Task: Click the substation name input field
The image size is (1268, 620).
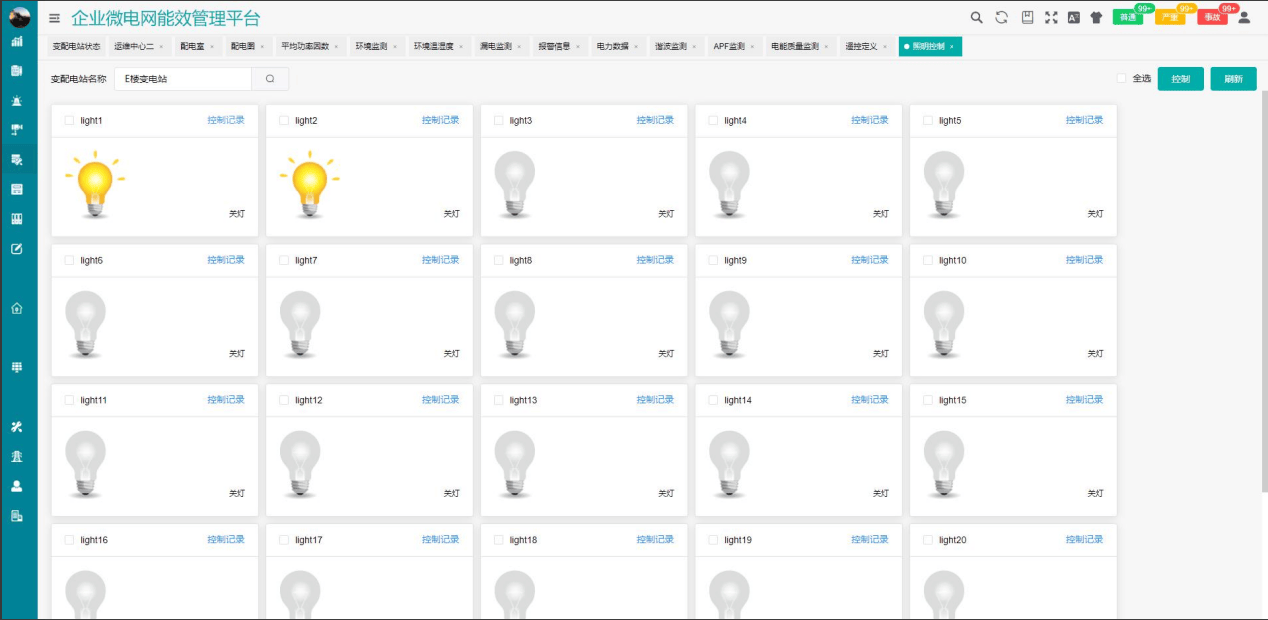Action: click(x=183, y=79)
